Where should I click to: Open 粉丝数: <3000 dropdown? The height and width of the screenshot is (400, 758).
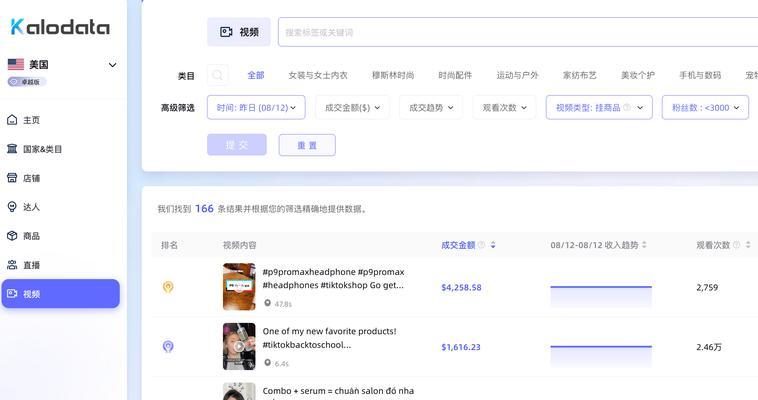pyautogui.click(x=705, y=107)
